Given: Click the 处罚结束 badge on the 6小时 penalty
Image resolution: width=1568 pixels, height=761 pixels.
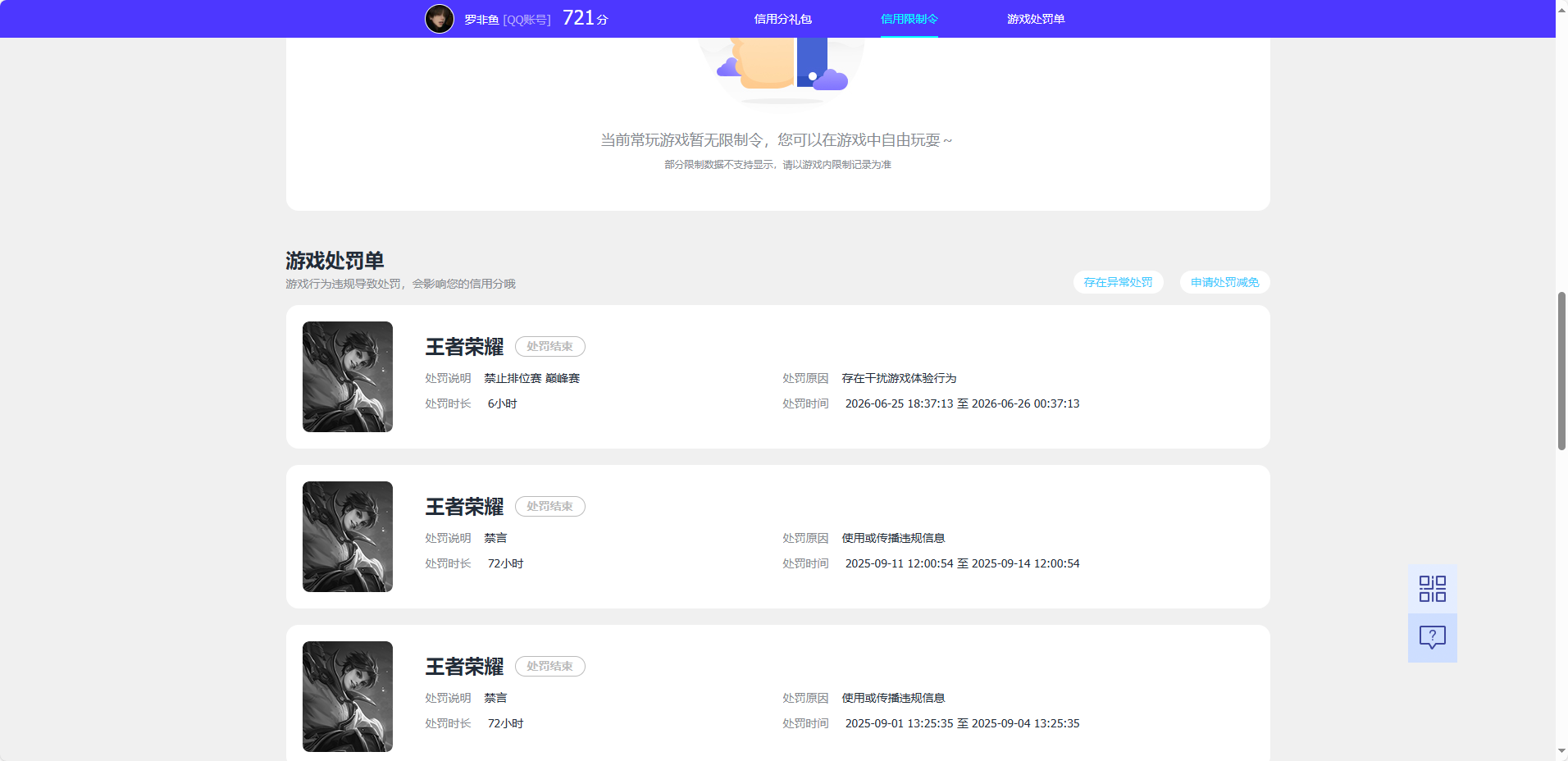Looking at the screenshot, I should click(550, 347).
